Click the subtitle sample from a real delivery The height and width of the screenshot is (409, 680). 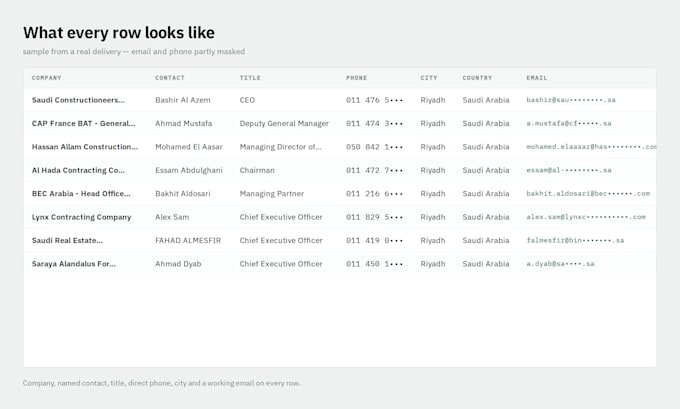134,52
